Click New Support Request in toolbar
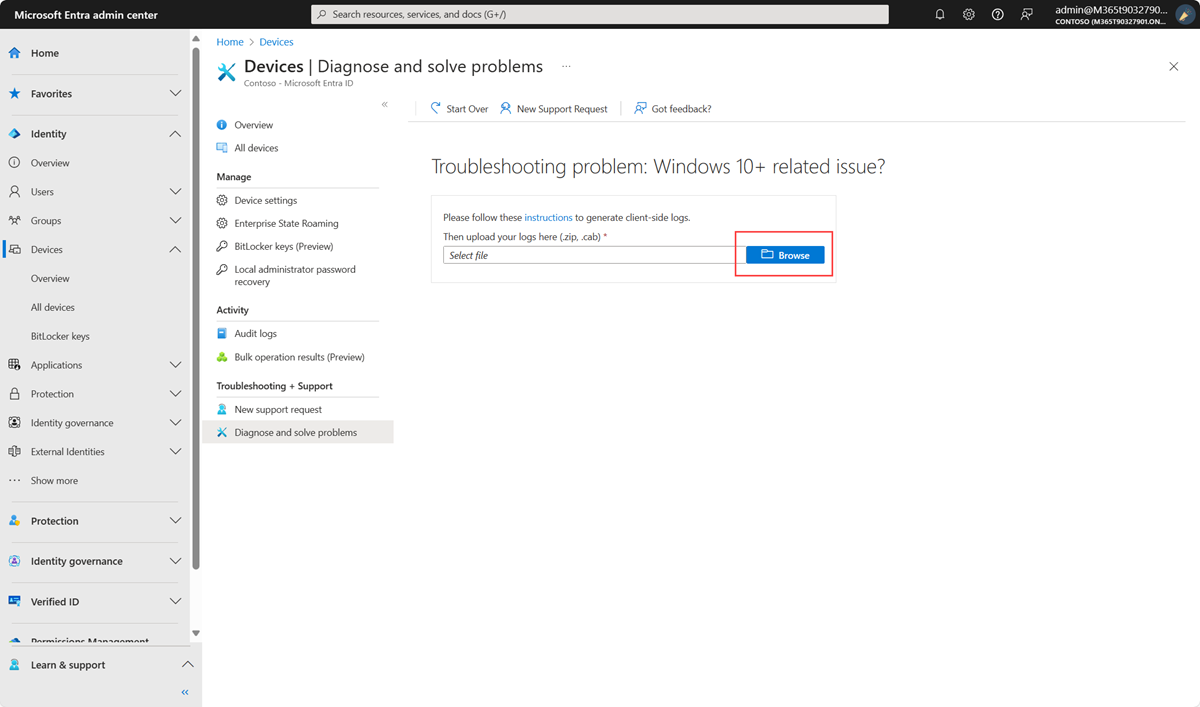This screenshot has width=1200, height=707. click(554, 108)
